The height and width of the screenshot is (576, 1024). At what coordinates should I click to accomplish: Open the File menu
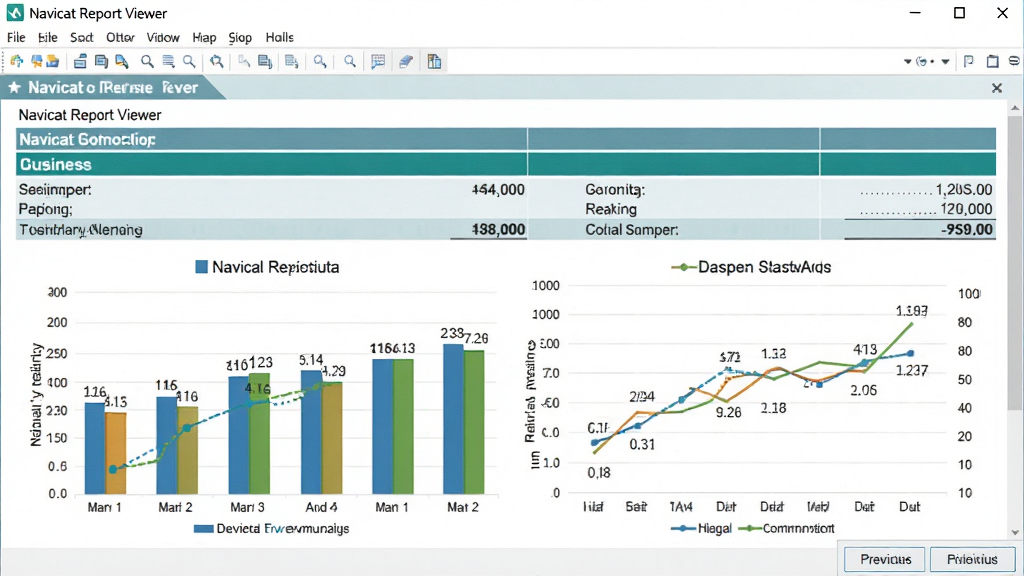16,37
